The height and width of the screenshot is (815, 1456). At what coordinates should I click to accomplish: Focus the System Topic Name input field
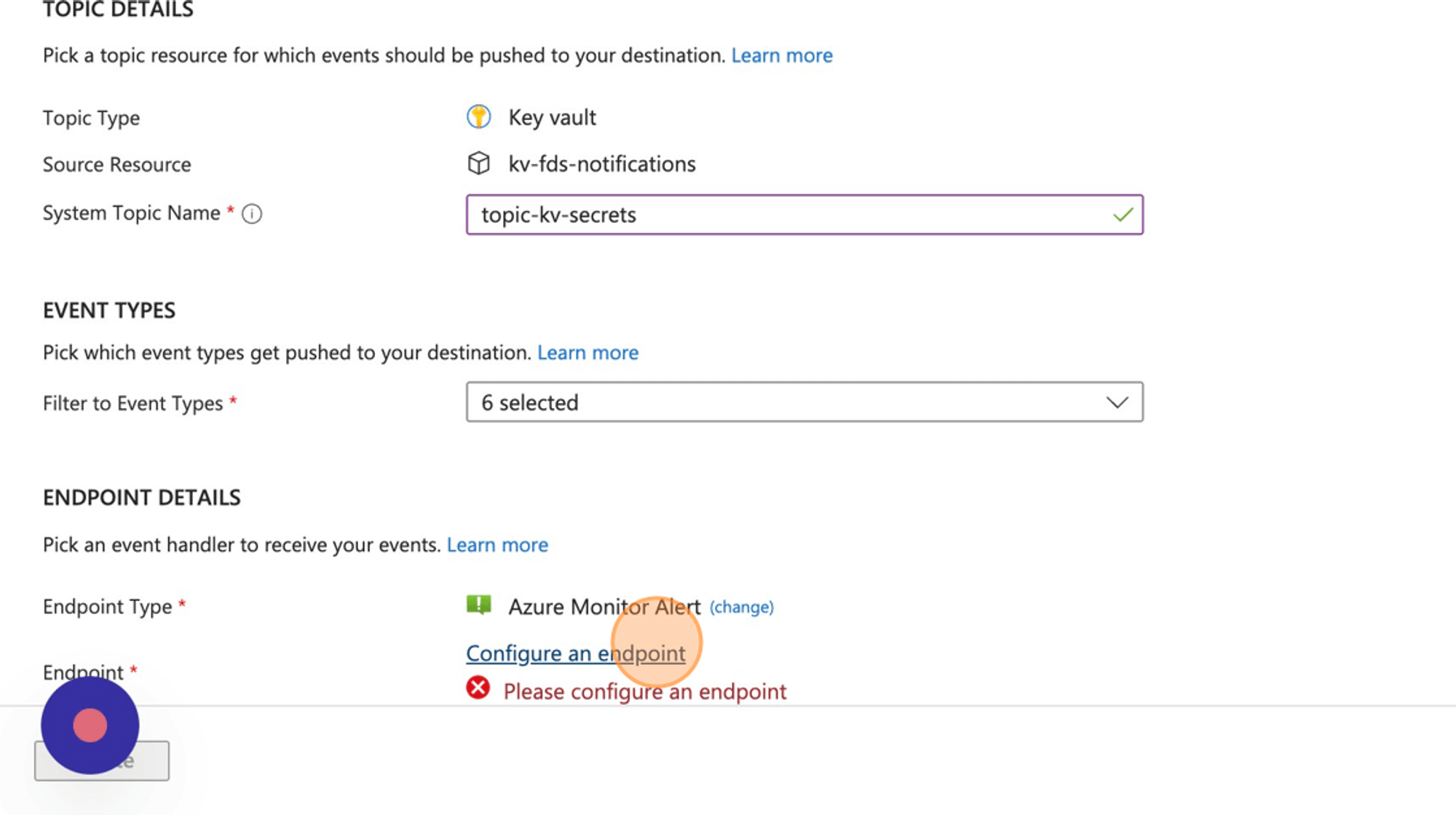[x=804, y=215]
